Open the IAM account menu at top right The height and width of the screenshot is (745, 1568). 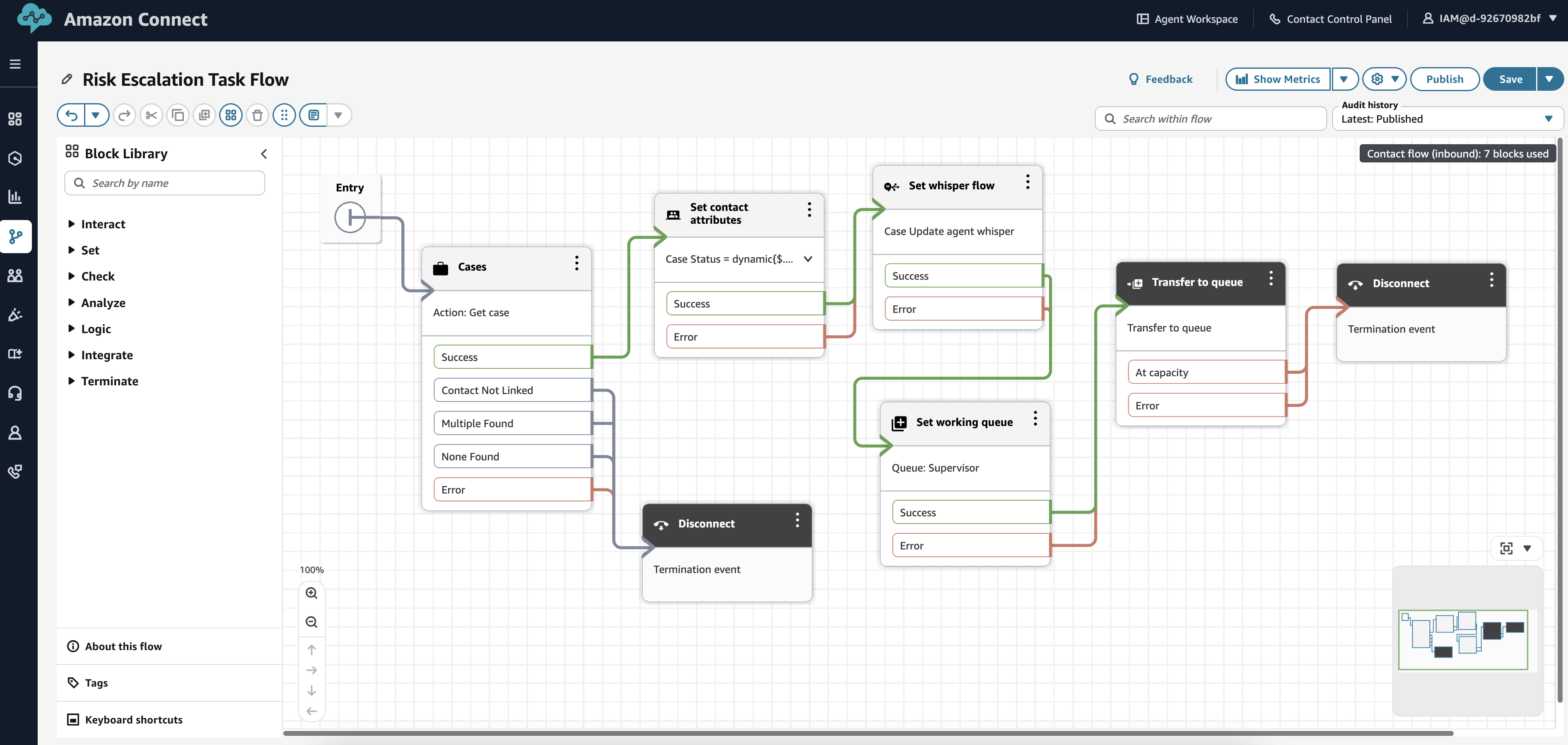coord(1489,18)
